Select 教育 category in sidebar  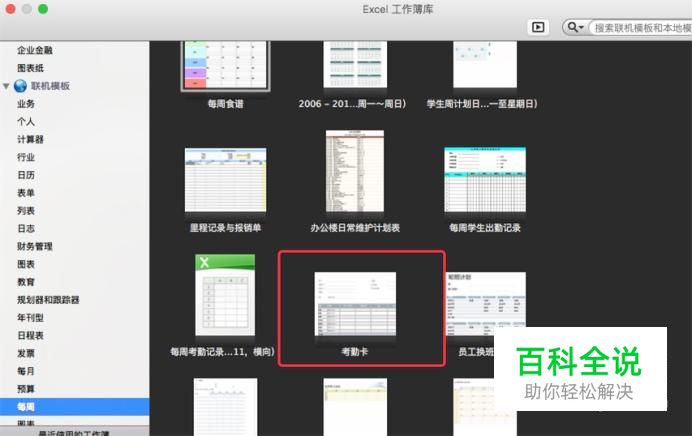(x=26, y=282)
